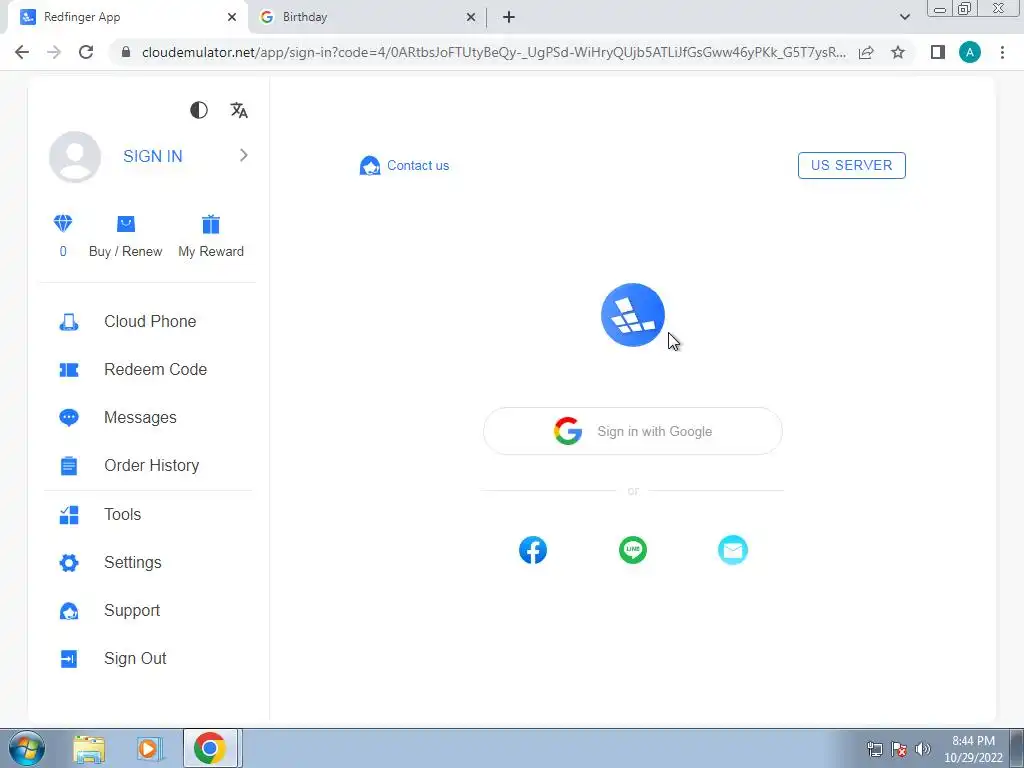Close the Birthday tab
This screenshot has height=768, width=1024.
[471, 17]
